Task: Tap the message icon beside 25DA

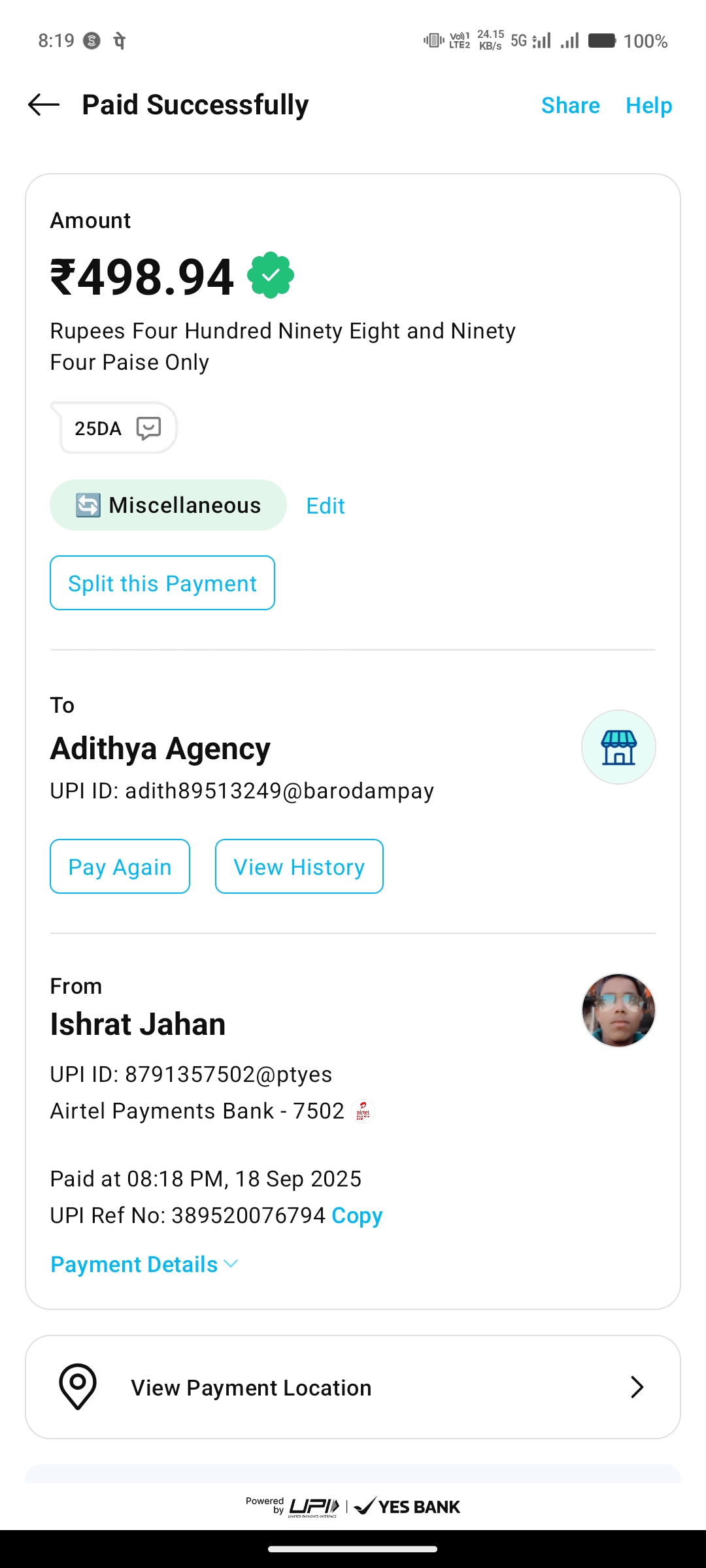Action: (x=148, y=429)
